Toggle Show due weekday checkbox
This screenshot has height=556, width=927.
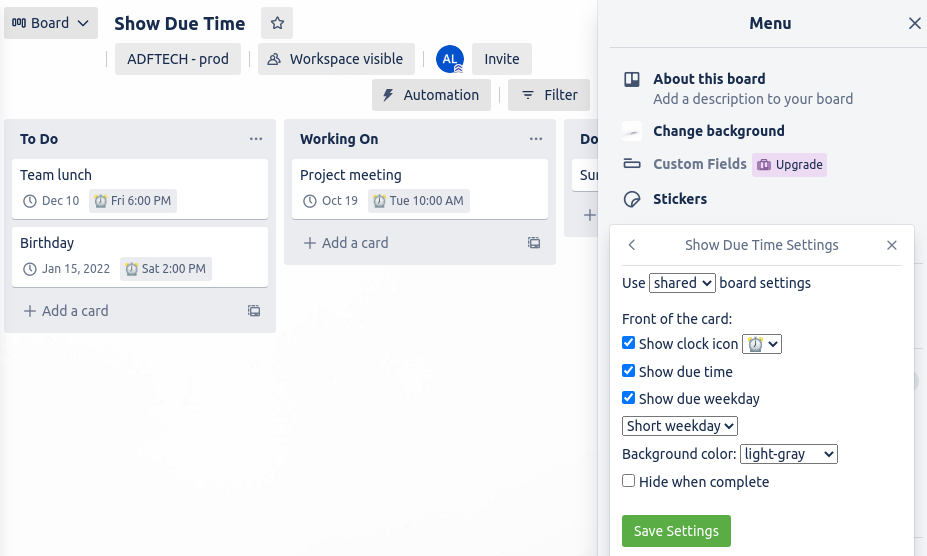[628, 397]
